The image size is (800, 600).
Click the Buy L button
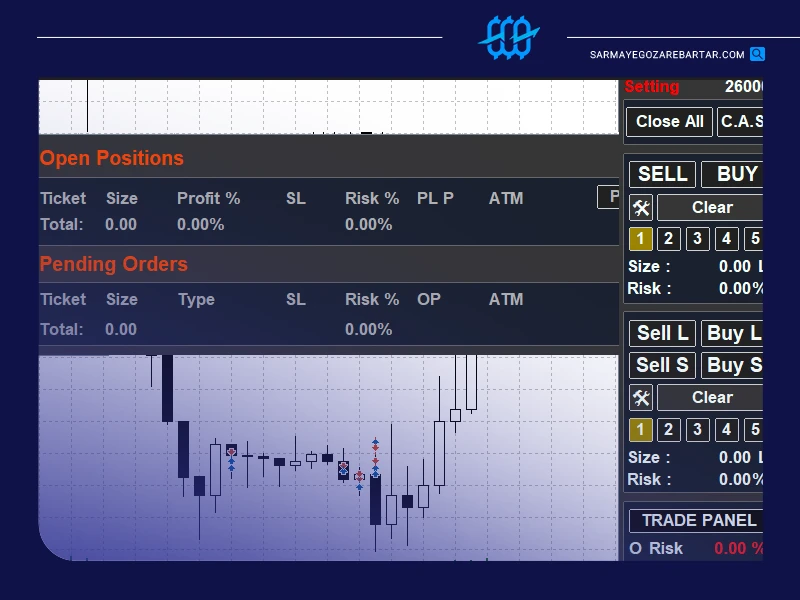pyautogui.click(x=733, y=333)
